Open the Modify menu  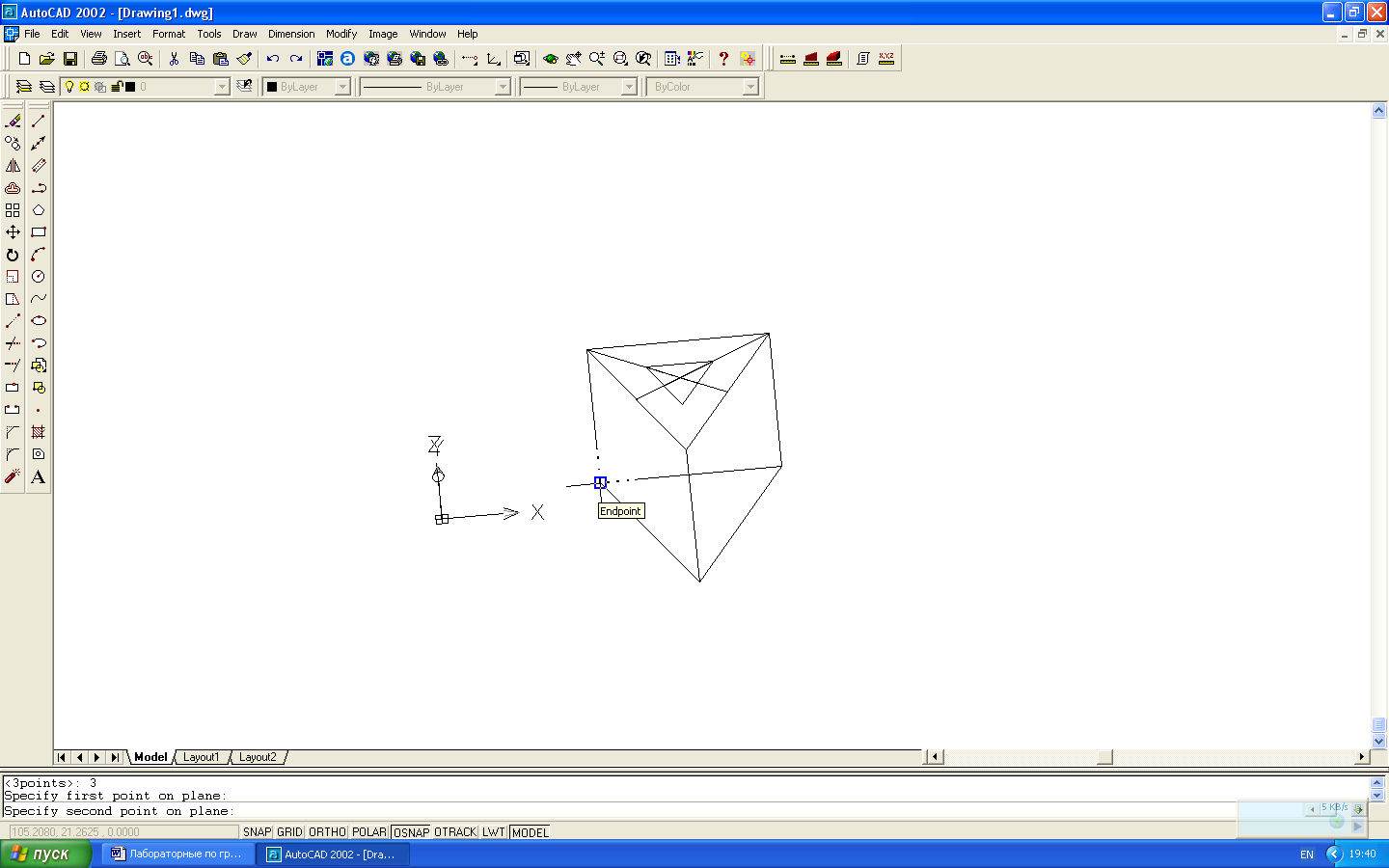(x=341, y=34)
